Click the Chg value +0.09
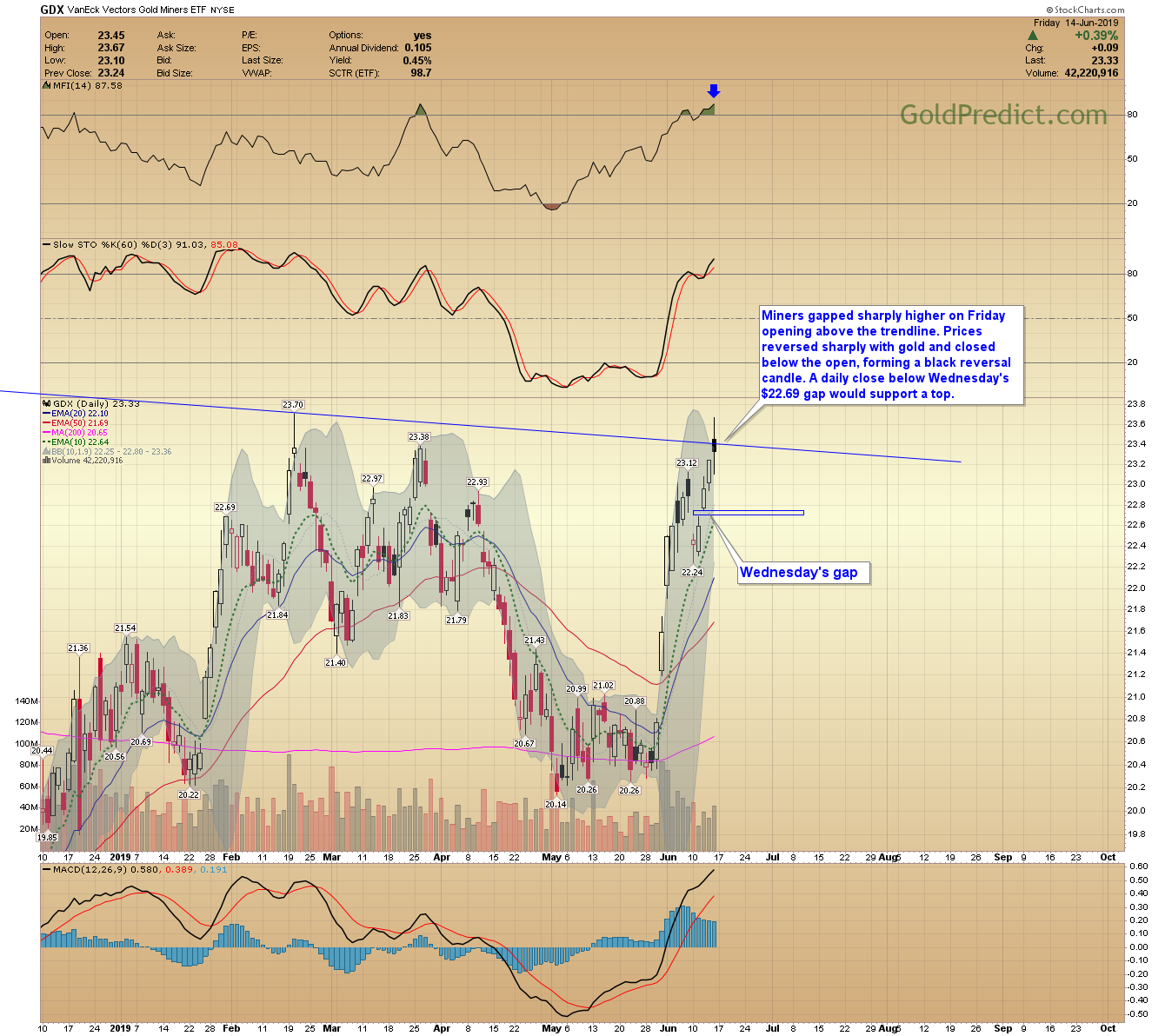Image resolution: width=1165 pixels, height=1036 pixels. (1105, 48)
